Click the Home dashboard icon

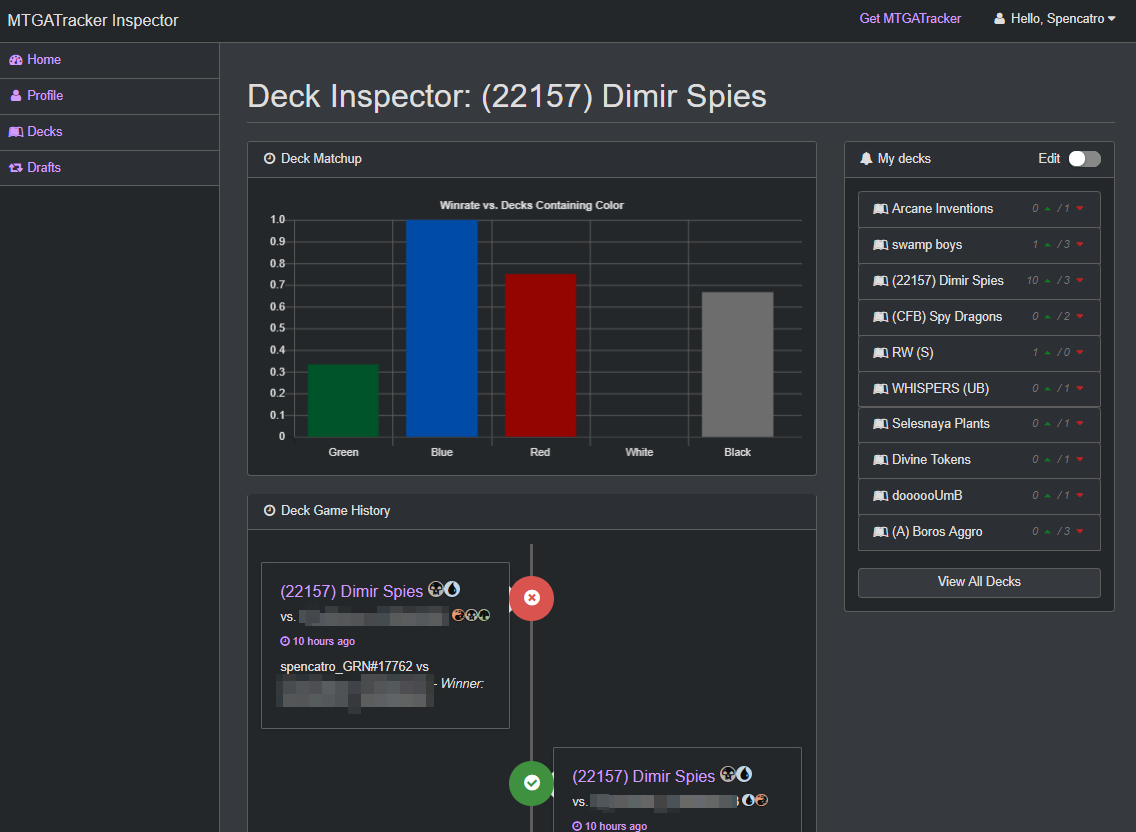click(16, 60)
